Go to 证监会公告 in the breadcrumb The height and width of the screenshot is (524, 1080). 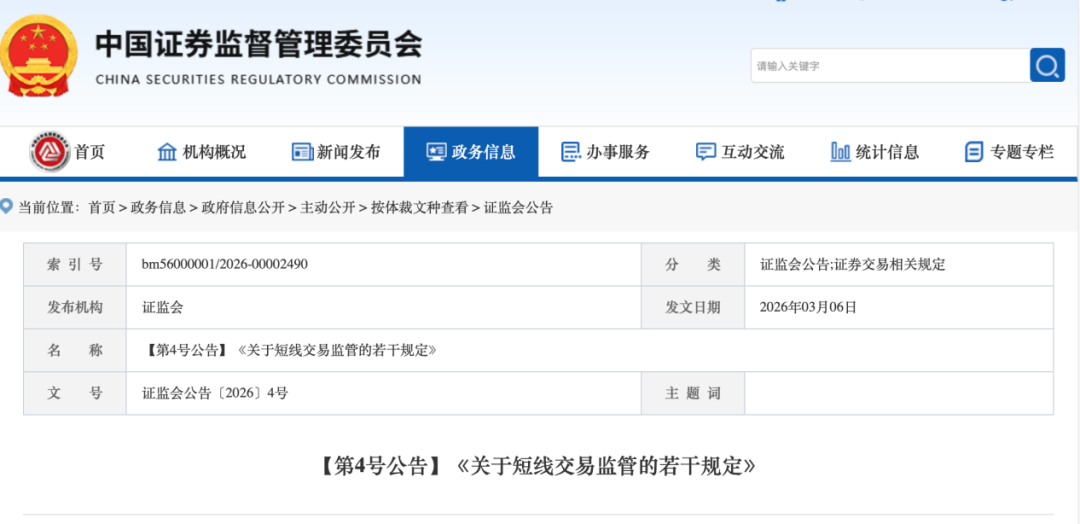point(518,207)
